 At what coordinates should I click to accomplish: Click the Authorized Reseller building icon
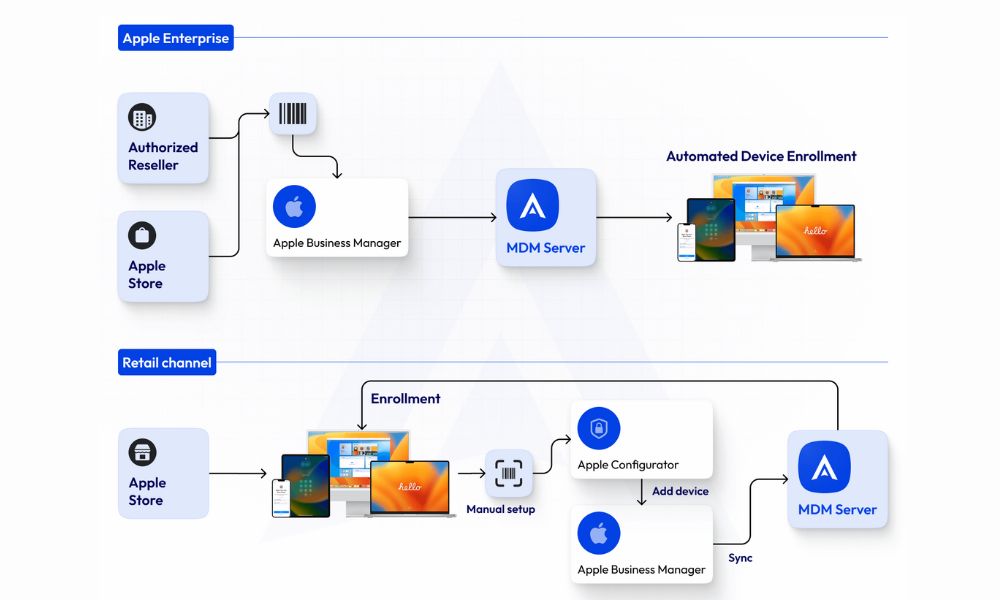coord(142,117)
